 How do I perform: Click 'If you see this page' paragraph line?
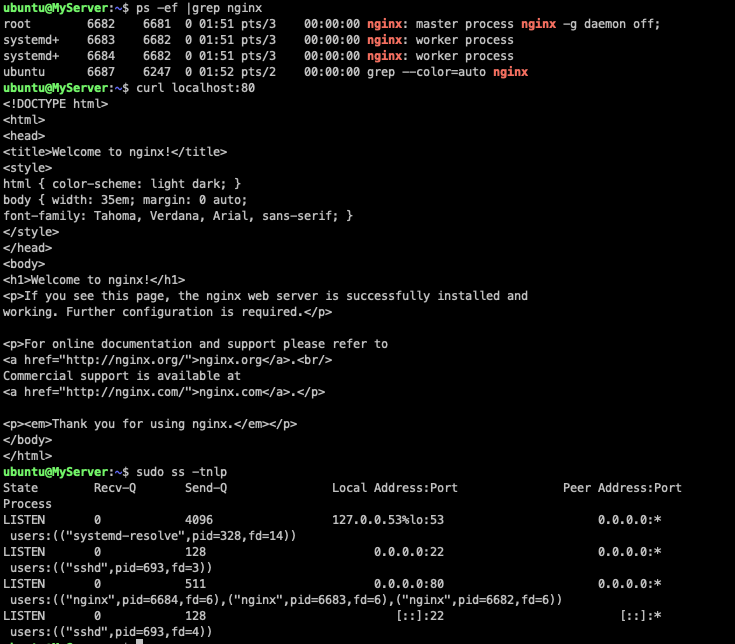[265, 296]
